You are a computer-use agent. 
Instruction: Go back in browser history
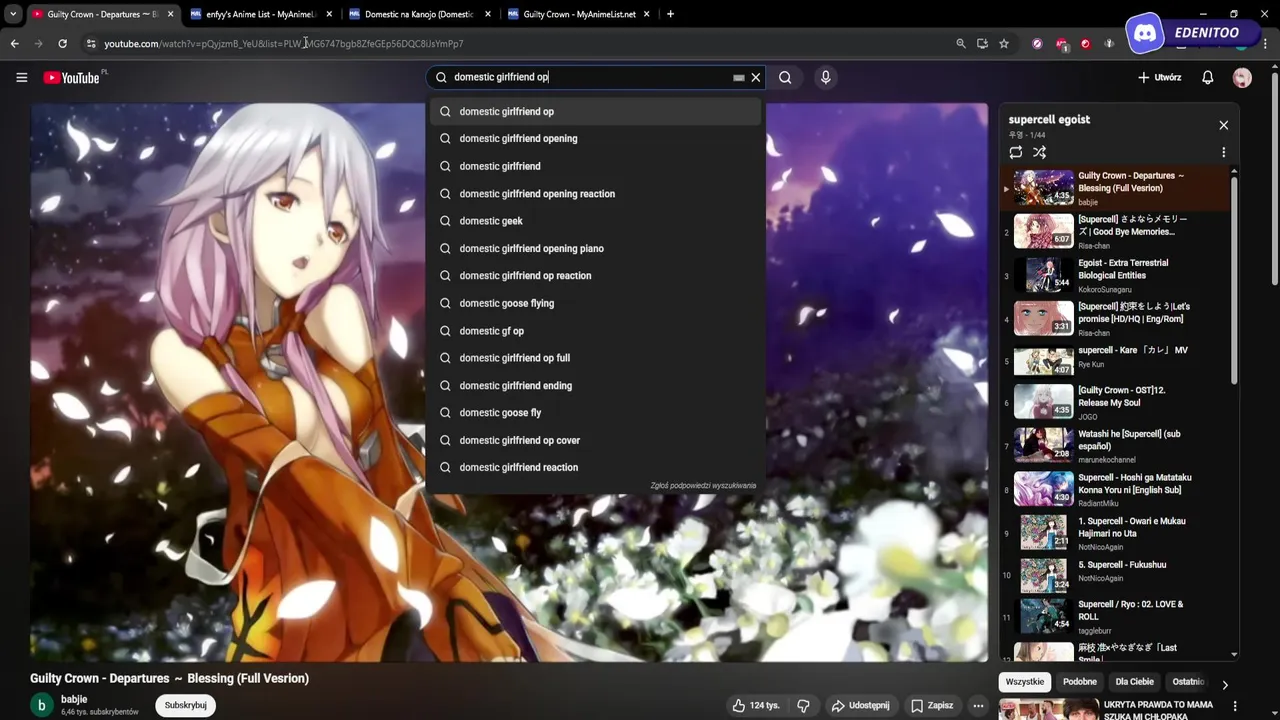point(14,43)
